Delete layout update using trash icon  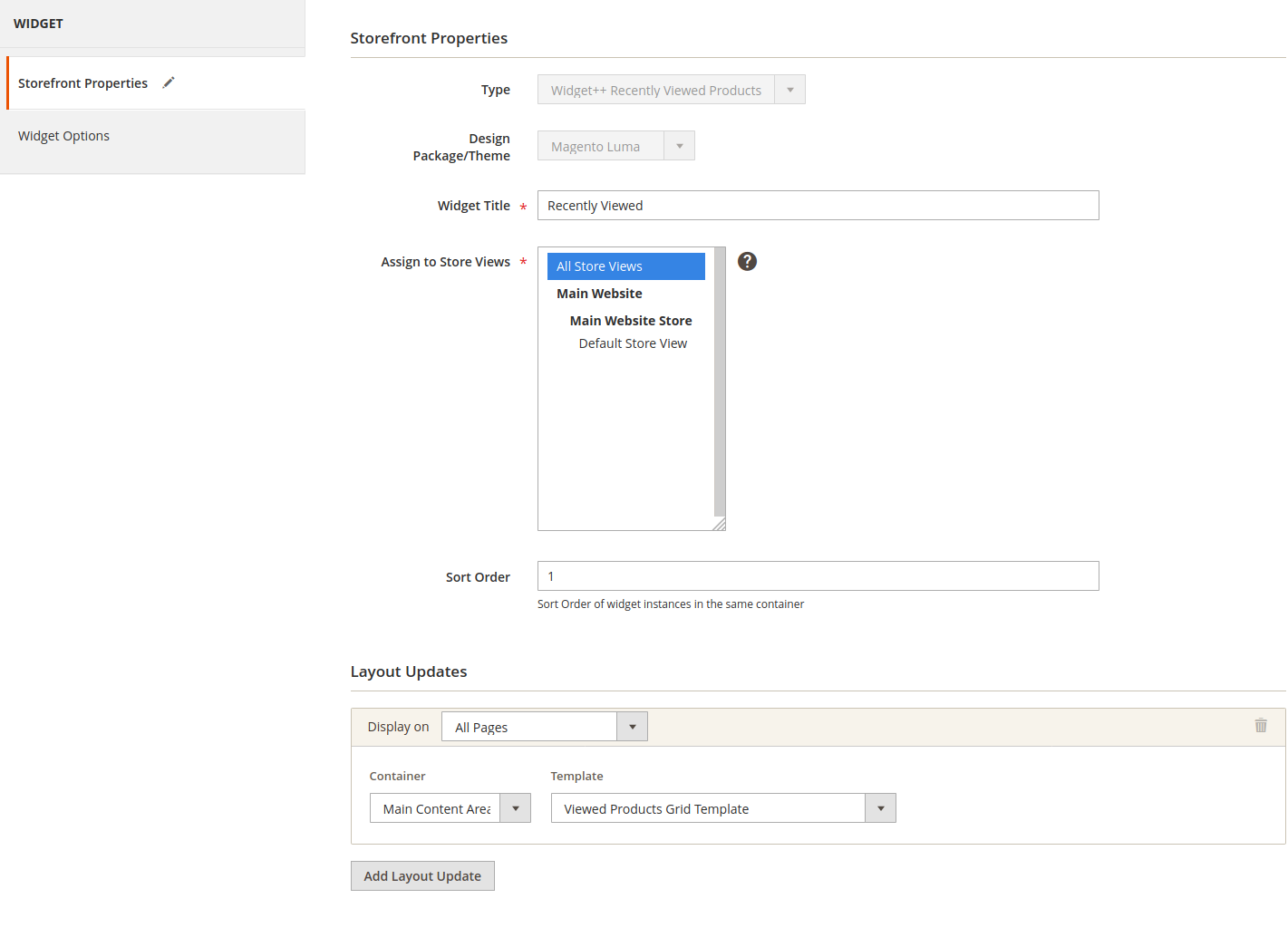point(1260,725)
